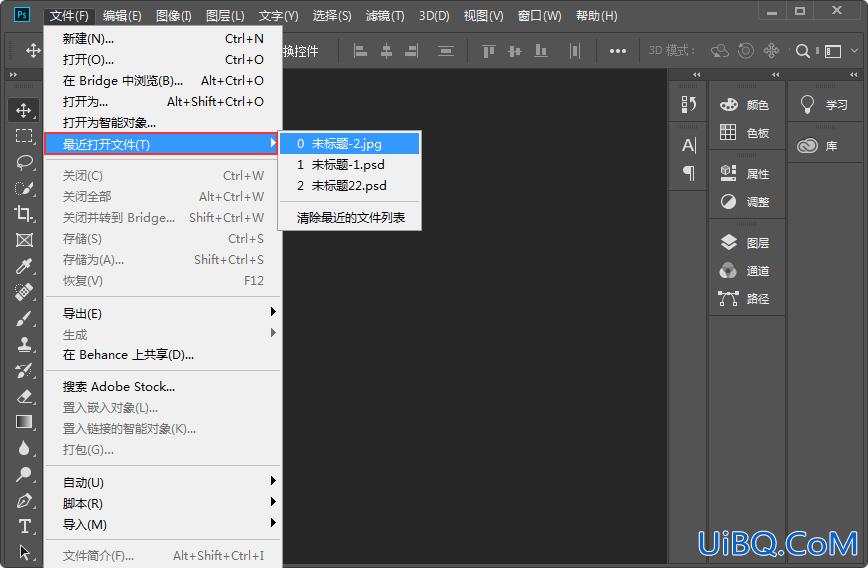This screenshot has height=568, width=868.
Task: Select the Frame tool
Action: (24, 240)
